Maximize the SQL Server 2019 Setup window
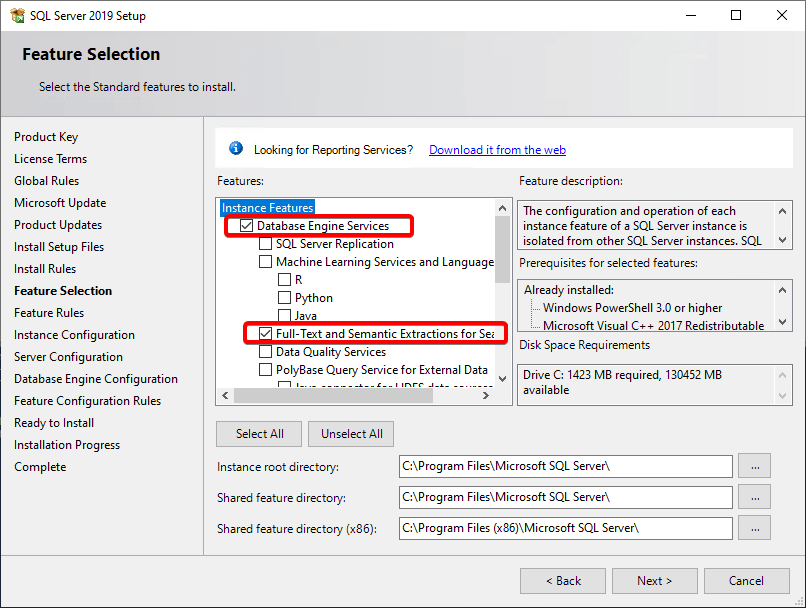This screenshot has width=806, height=608. [736, 15]
